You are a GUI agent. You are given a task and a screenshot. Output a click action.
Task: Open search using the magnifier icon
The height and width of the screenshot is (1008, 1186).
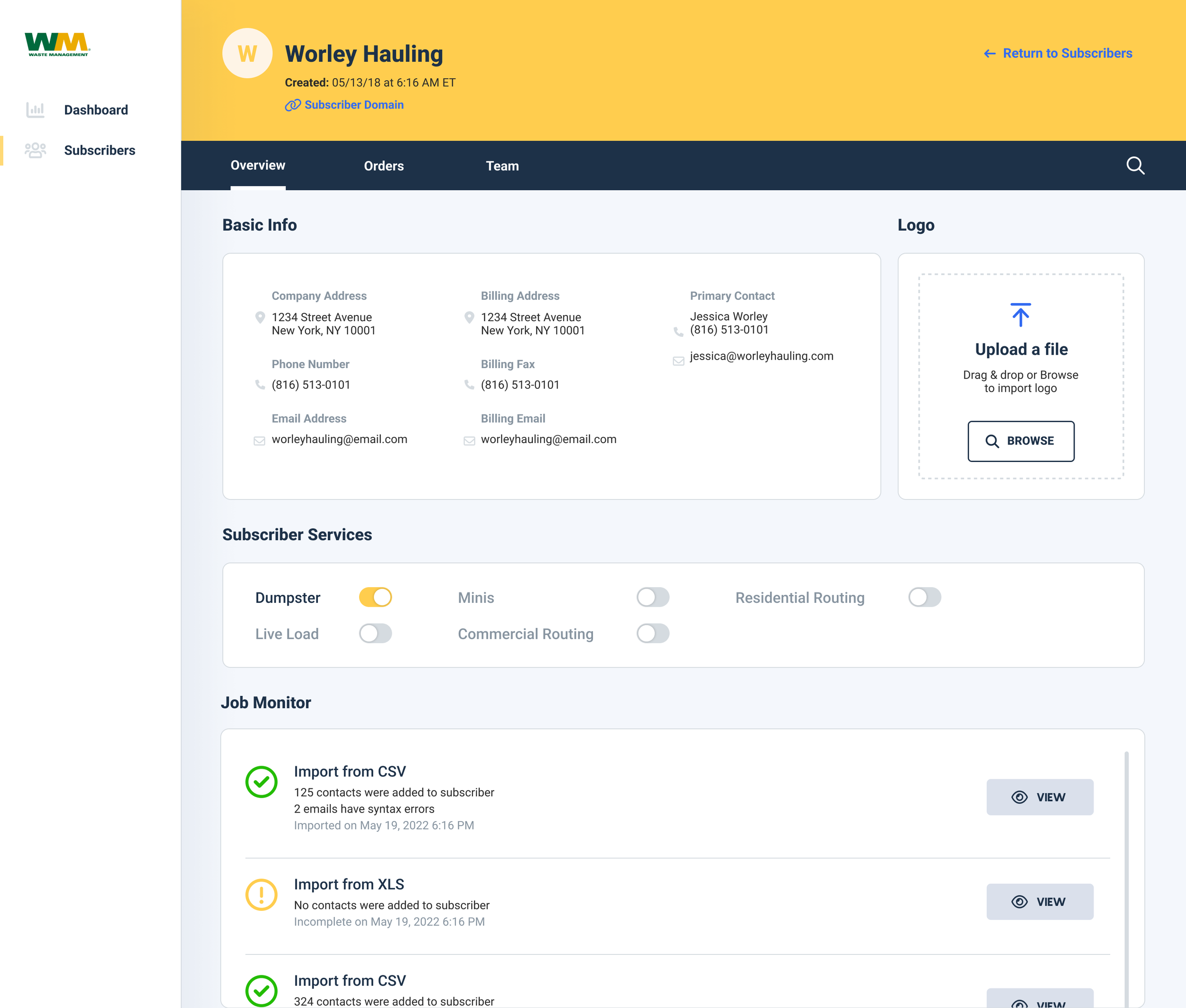(1135, 166)
